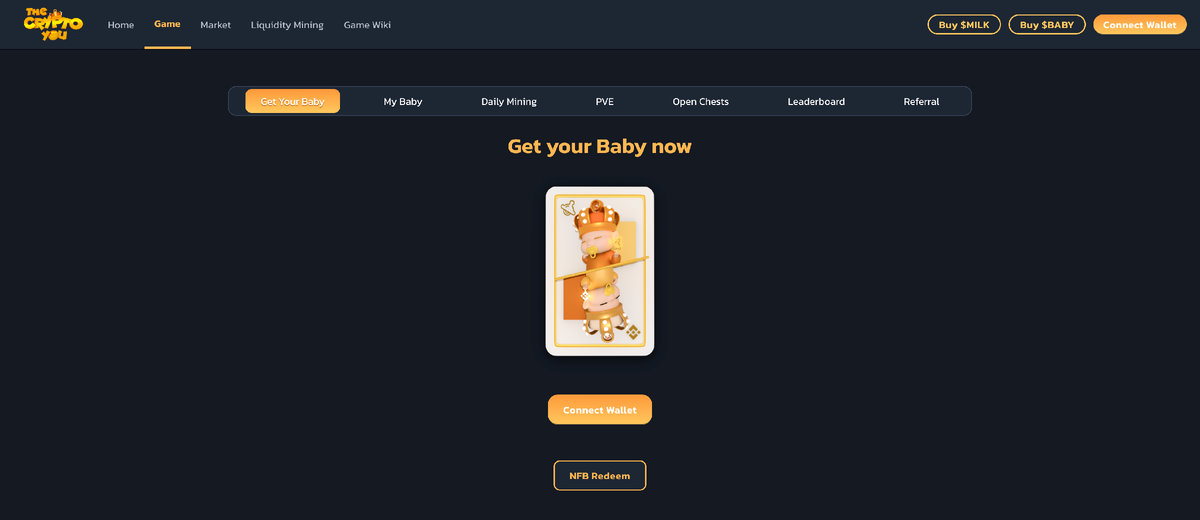Click Connect Wallet below the card

600,410
